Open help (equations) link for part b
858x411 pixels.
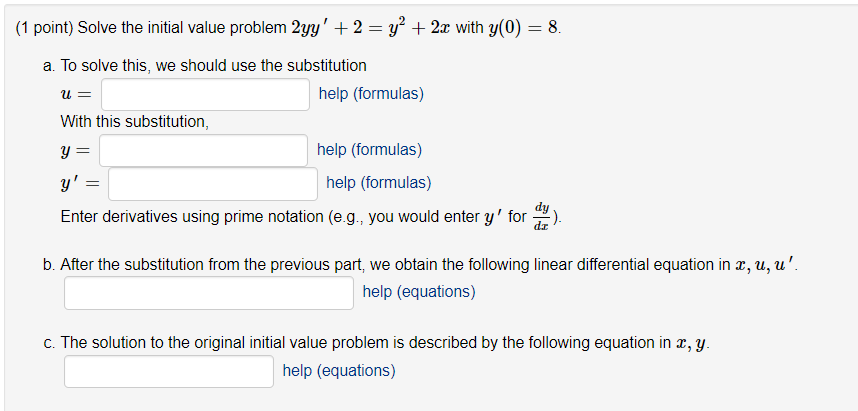point(419,292)
